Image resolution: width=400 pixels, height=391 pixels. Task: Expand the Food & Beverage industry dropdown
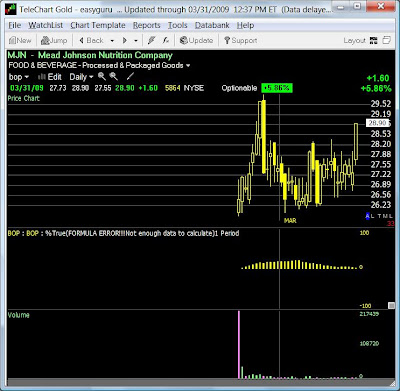[188, 66]
